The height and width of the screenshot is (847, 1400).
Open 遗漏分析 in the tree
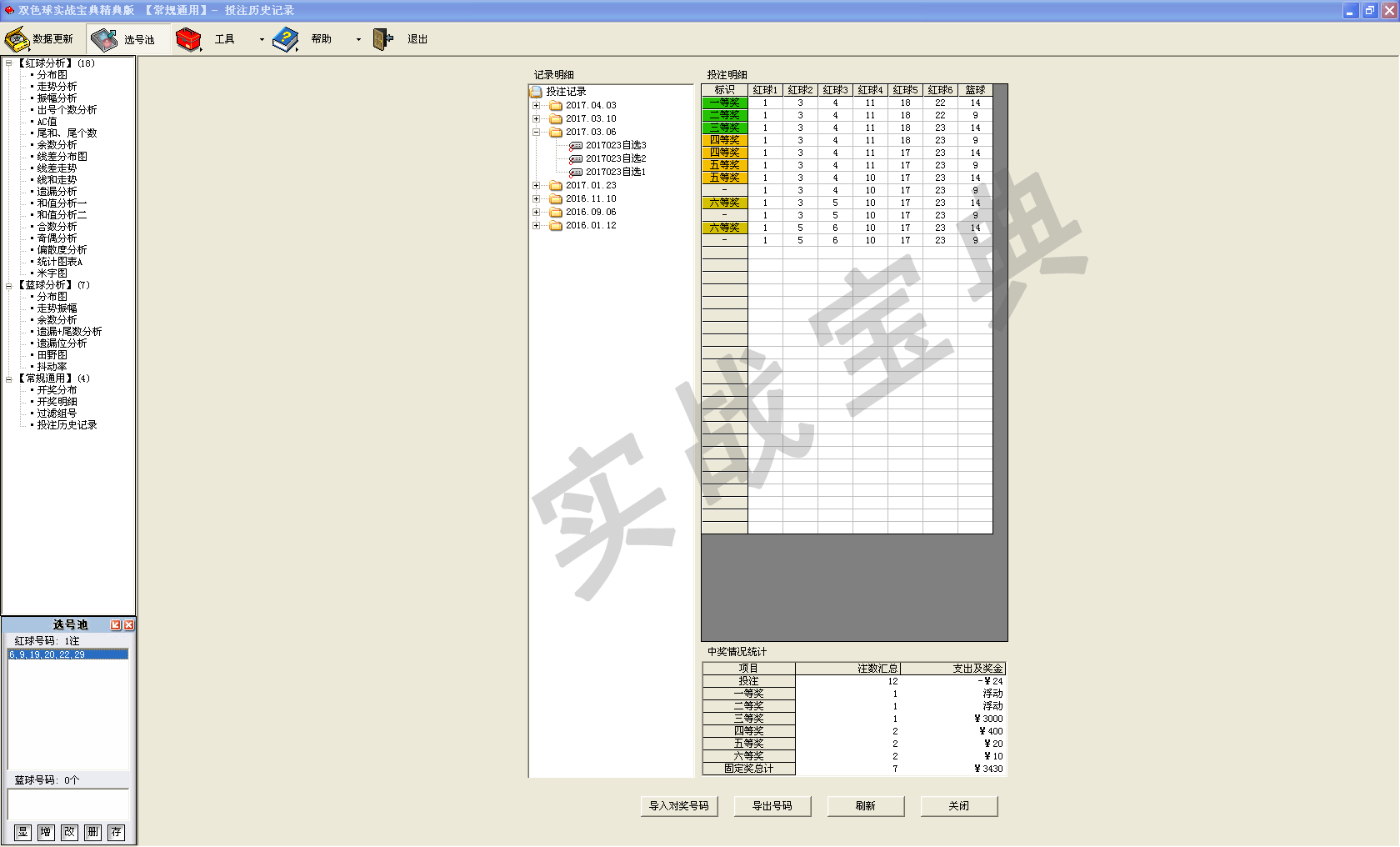[57, 192]
